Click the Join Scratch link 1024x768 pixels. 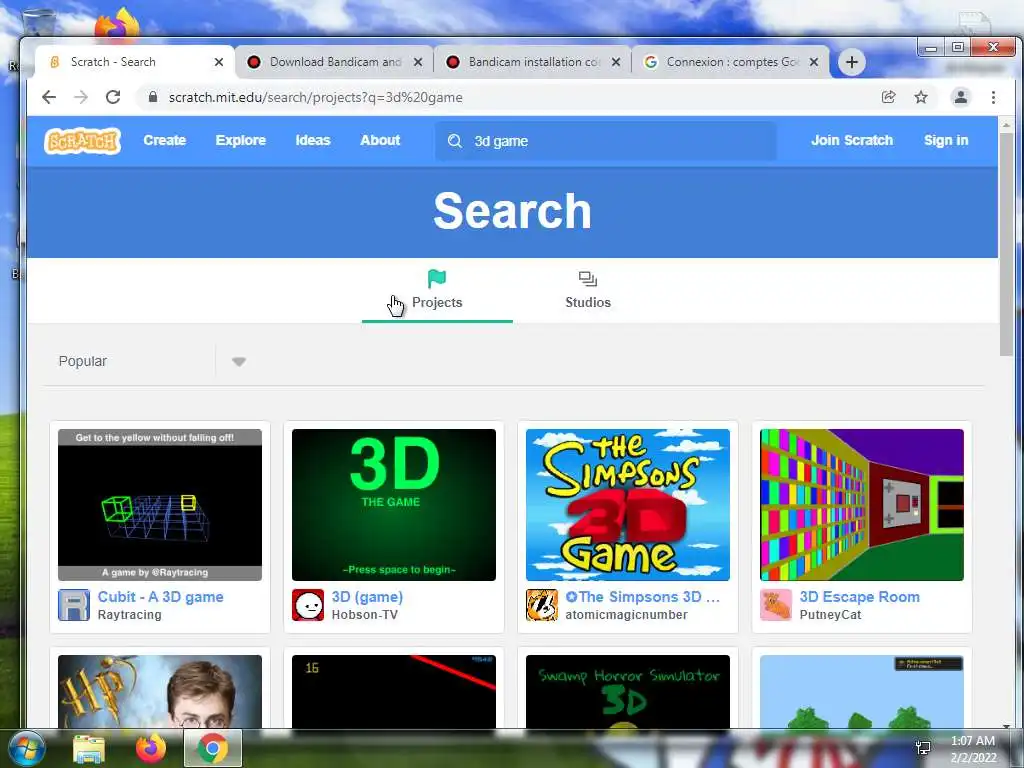coord(852,140)
